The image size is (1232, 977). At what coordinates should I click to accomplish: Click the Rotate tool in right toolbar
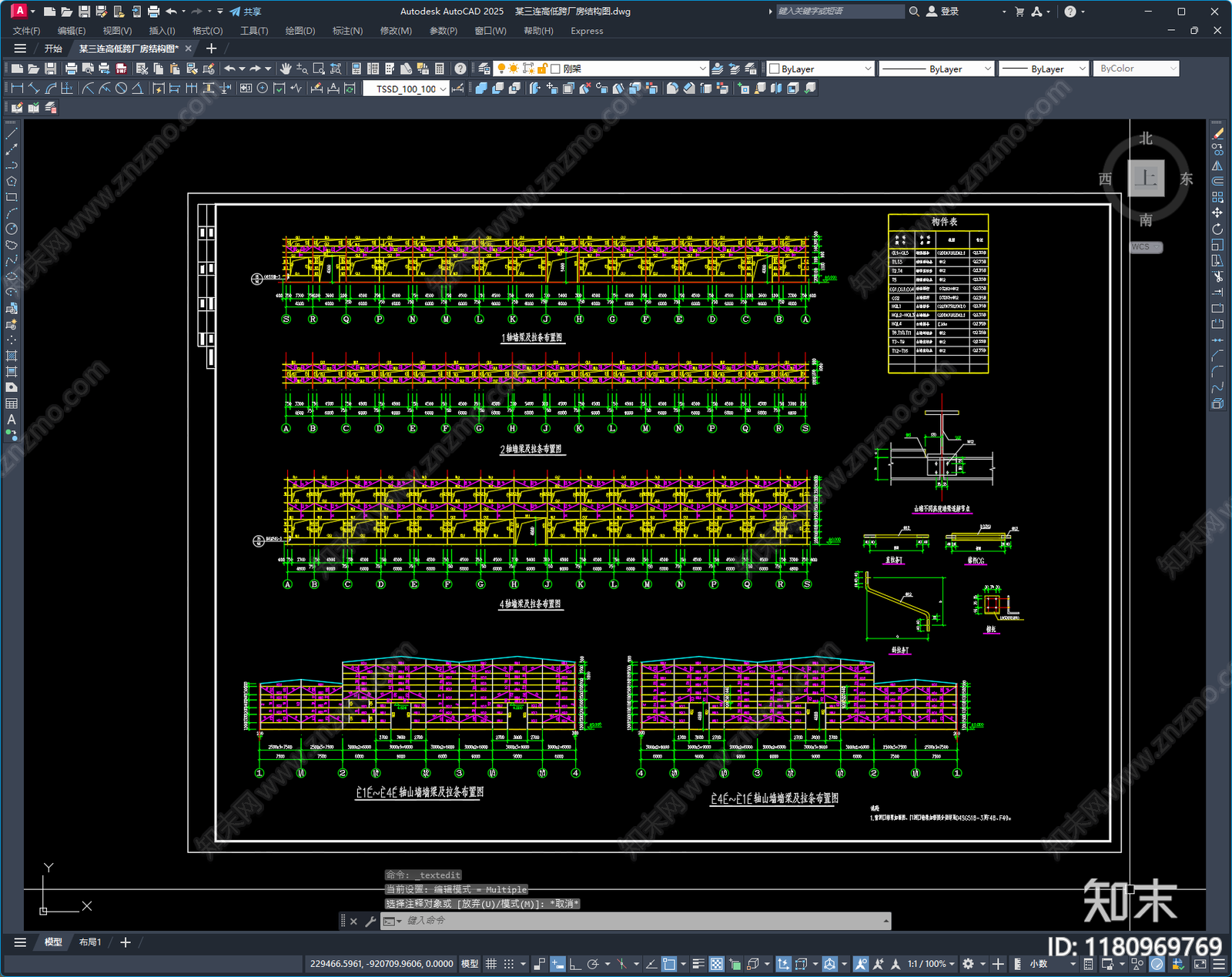(x=1217, y=229)
